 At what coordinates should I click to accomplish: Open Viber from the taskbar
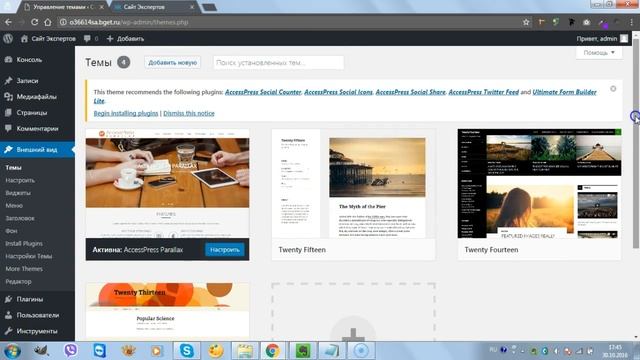pyautogui.click(x=71, y=351)
